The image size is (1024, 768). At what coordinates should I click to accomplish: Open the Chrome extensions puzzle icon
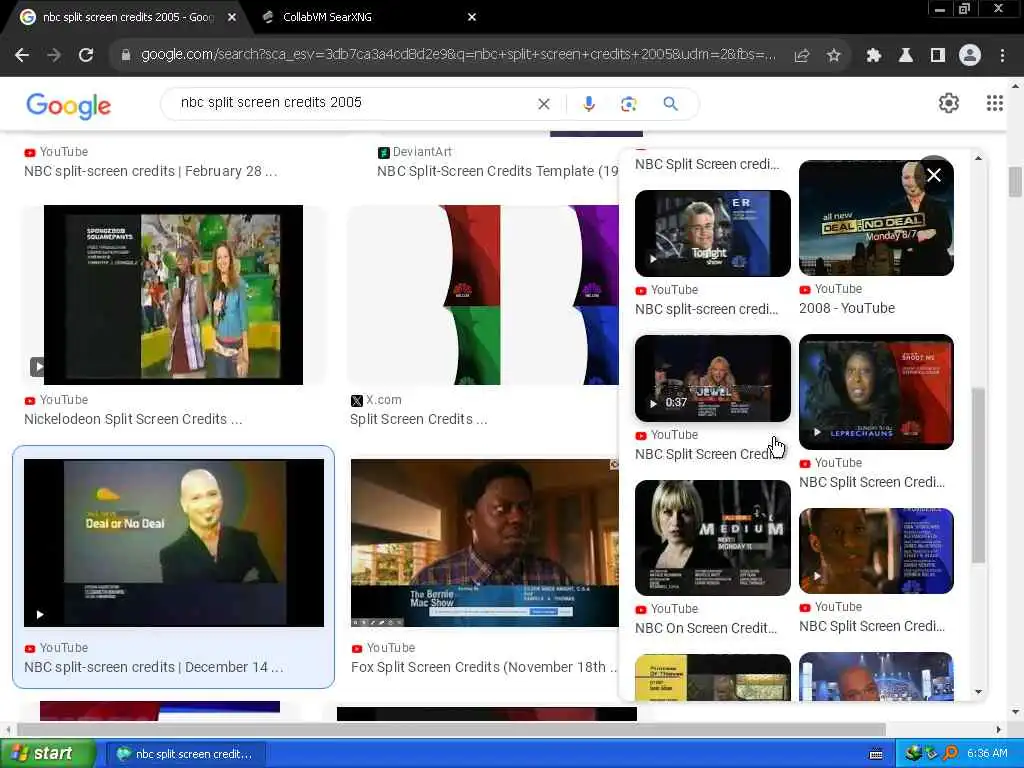(873, 56)
